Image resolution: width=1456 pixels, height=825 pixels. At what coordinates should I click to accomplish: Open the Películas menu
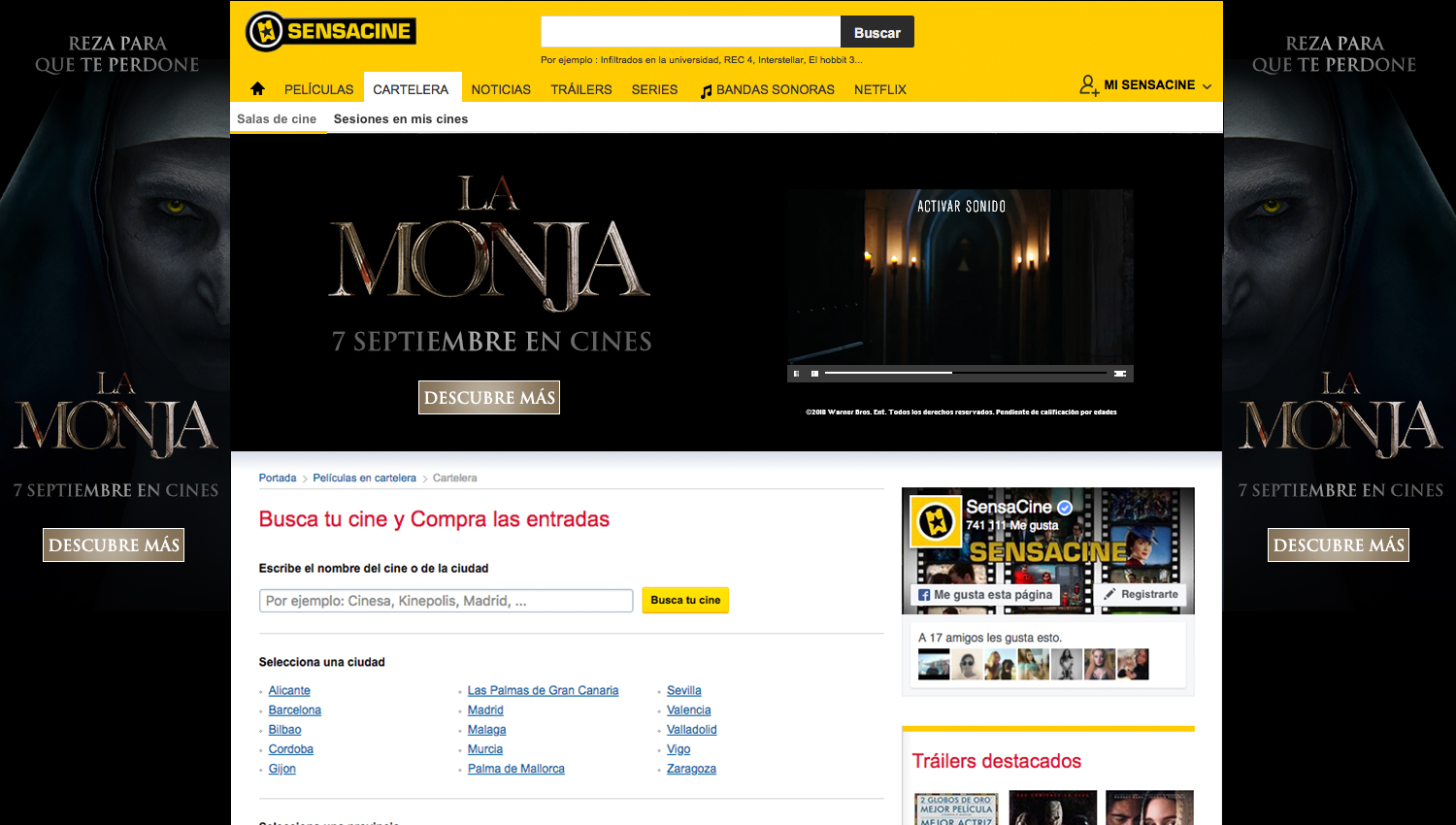click(318, 89)
